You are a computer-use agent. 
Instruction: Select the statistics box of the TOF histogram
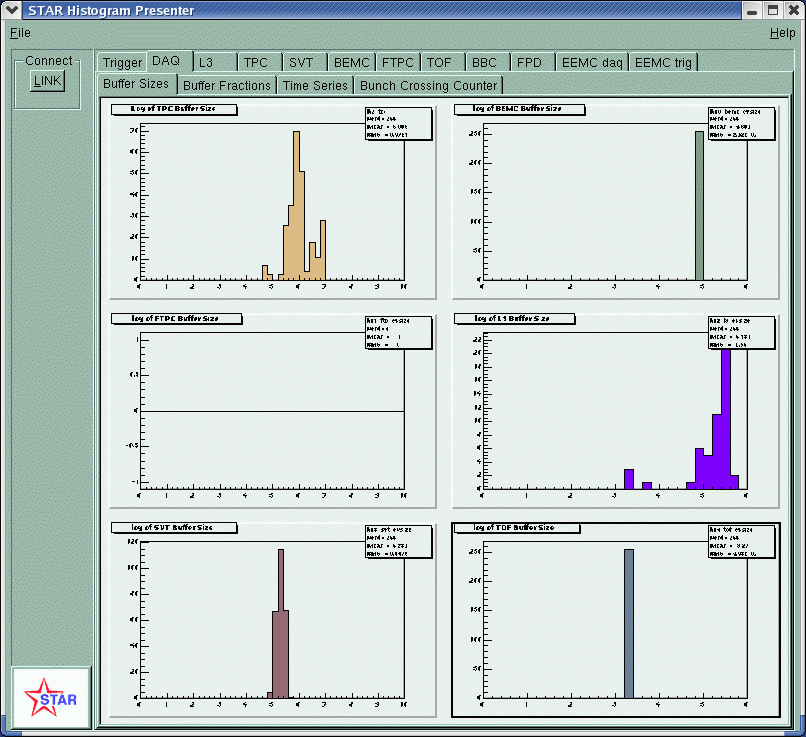[x=741, y=542]
